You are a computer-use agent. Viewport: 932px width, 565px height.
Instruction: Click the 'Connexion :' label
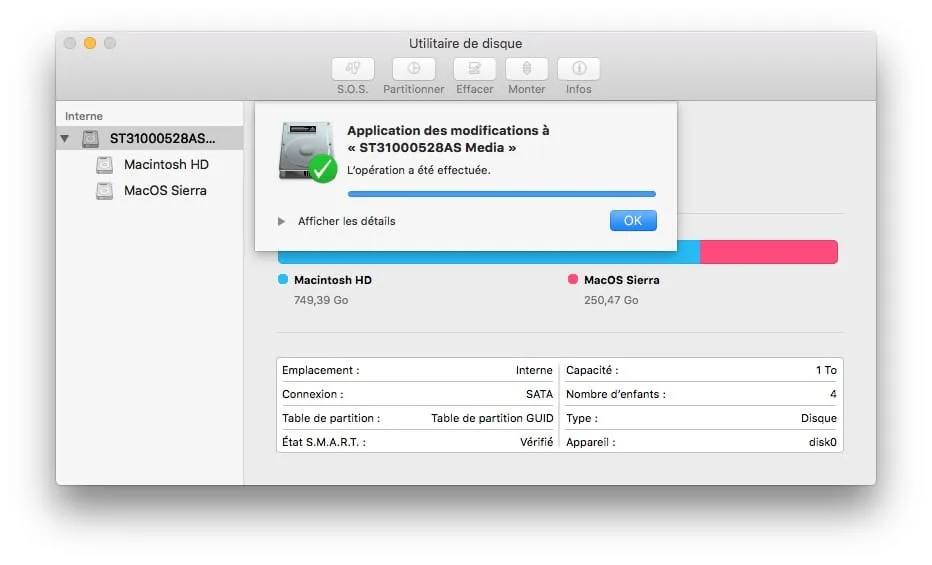pyautogui.click(x=313, y=394)
